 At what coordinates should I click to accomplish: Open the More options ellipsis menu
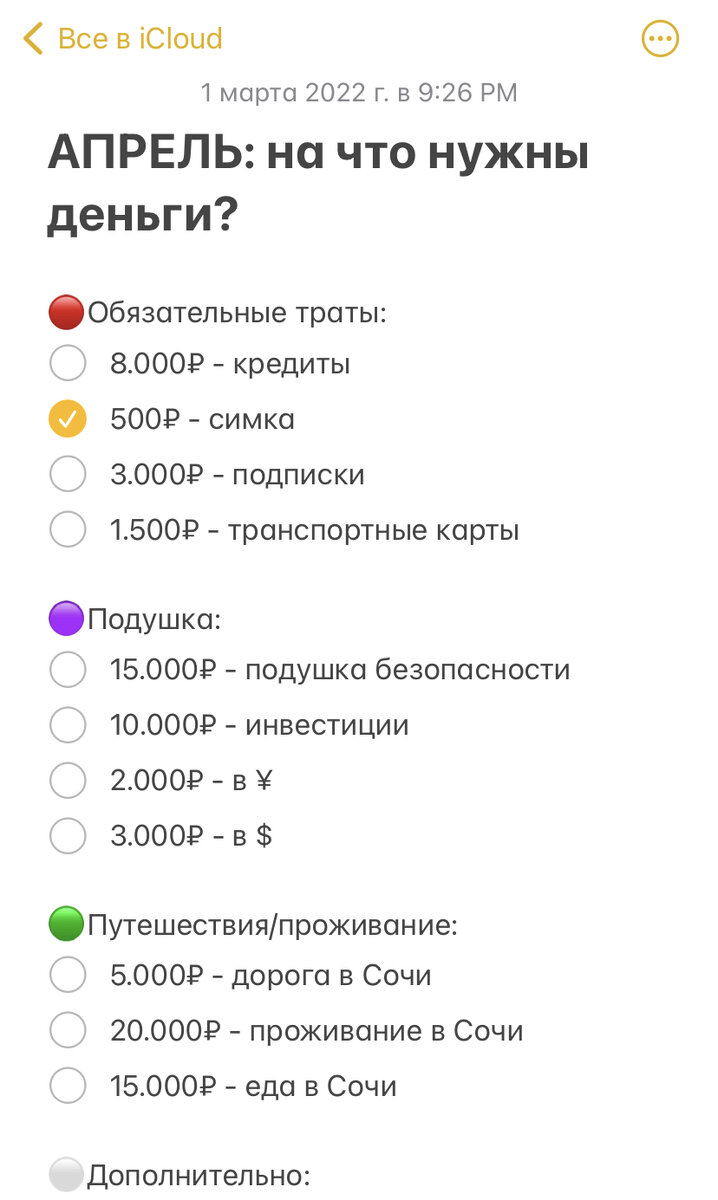tap(659, 38)
